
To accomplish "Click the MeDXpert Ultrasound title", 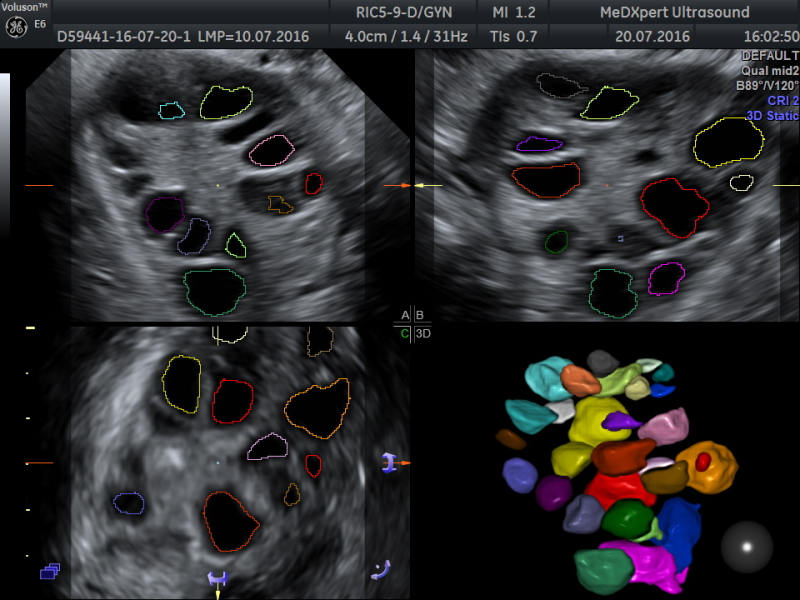I will [x=674, y=12].
